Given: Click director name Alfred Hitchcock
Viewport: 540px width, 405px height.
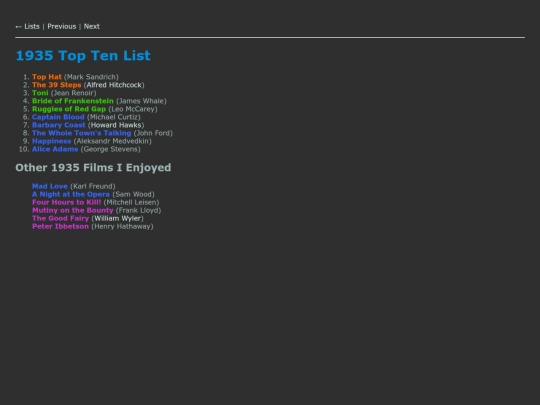Looking at the screenshot, I should coord(114,85).
